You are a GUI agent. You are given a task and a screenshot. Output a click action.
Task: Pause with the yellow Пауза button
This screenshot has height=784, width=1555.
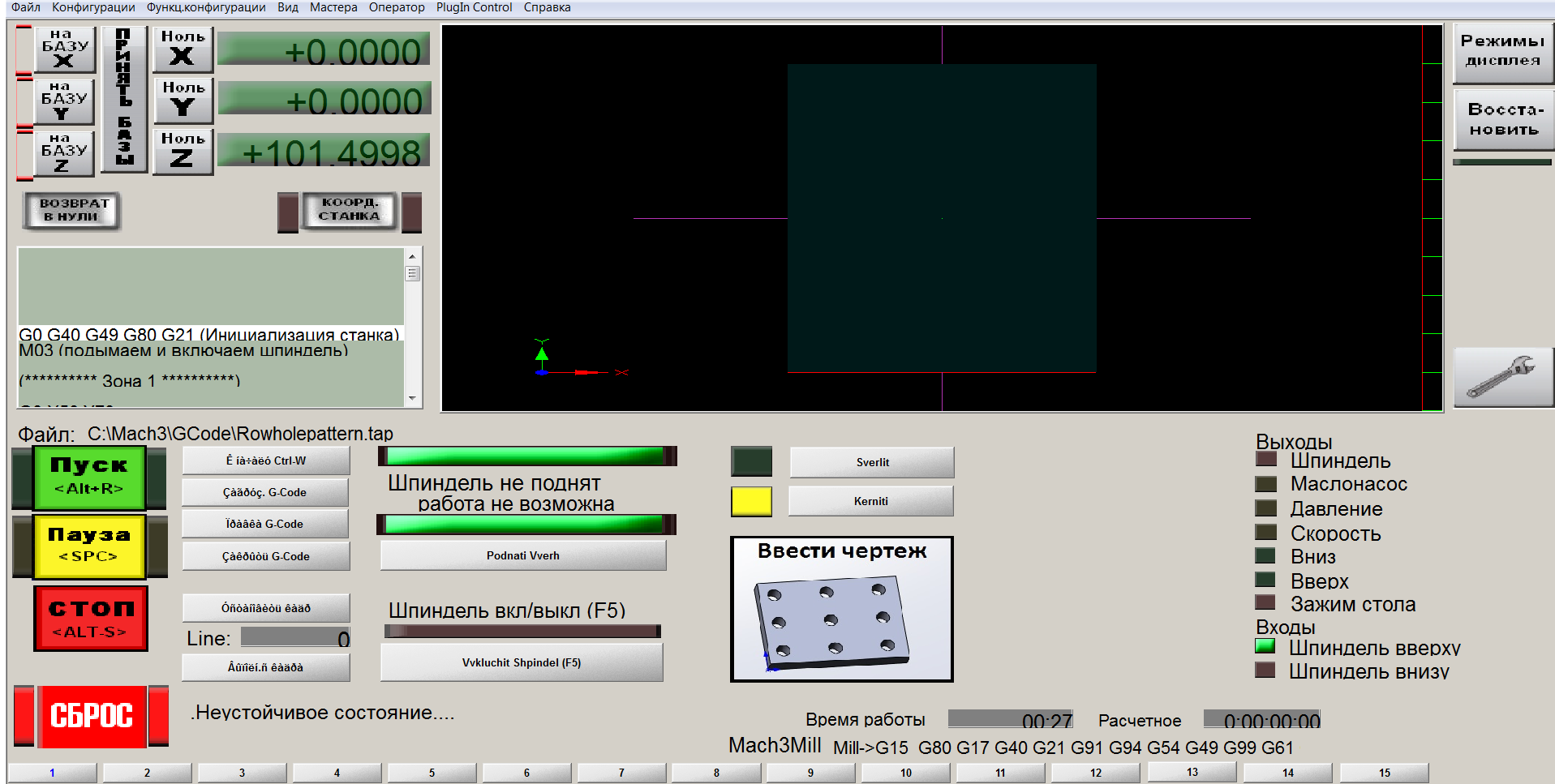point(89,546)
